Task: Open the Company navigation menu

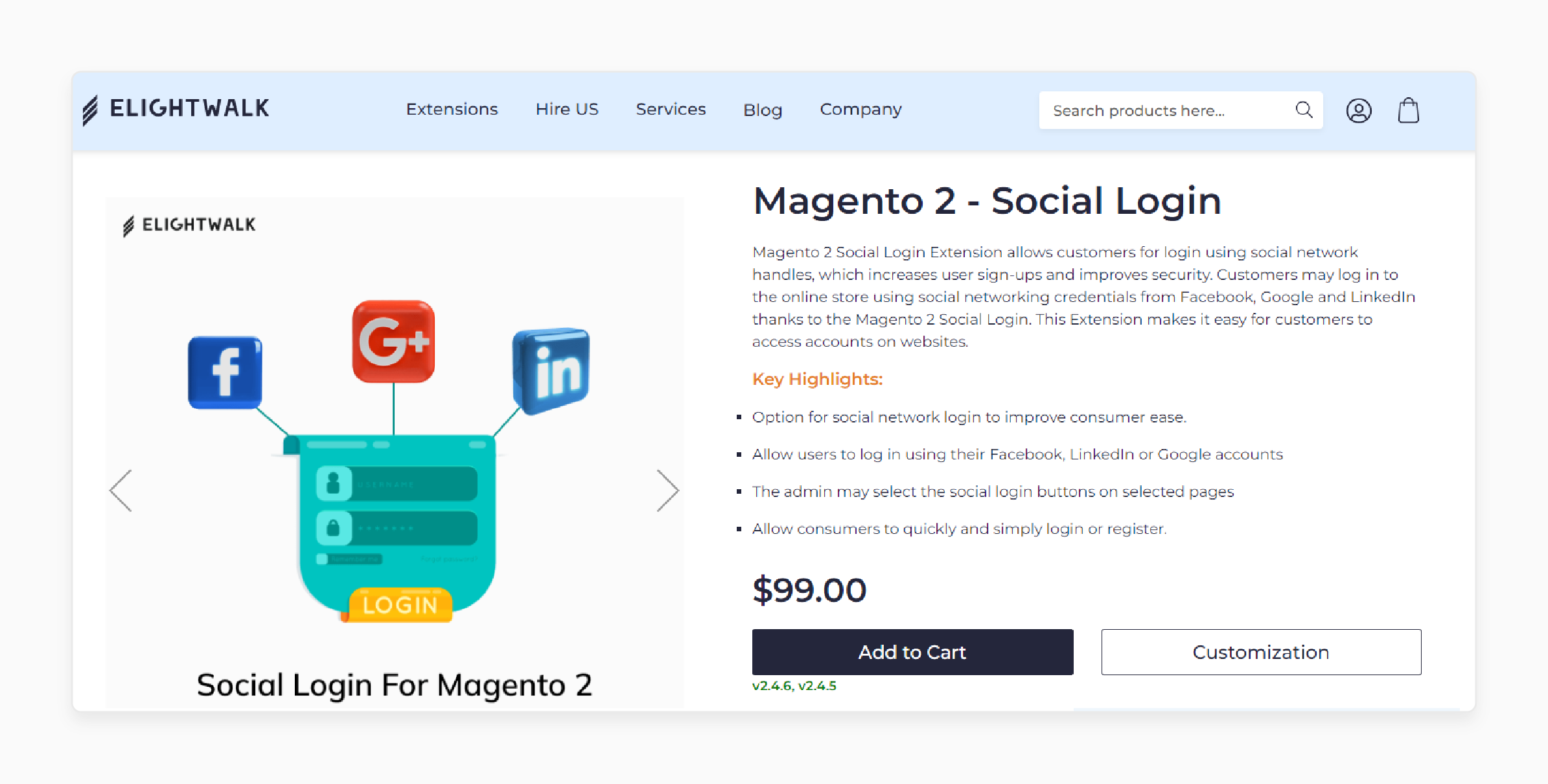Action: (x=862, y=109)
